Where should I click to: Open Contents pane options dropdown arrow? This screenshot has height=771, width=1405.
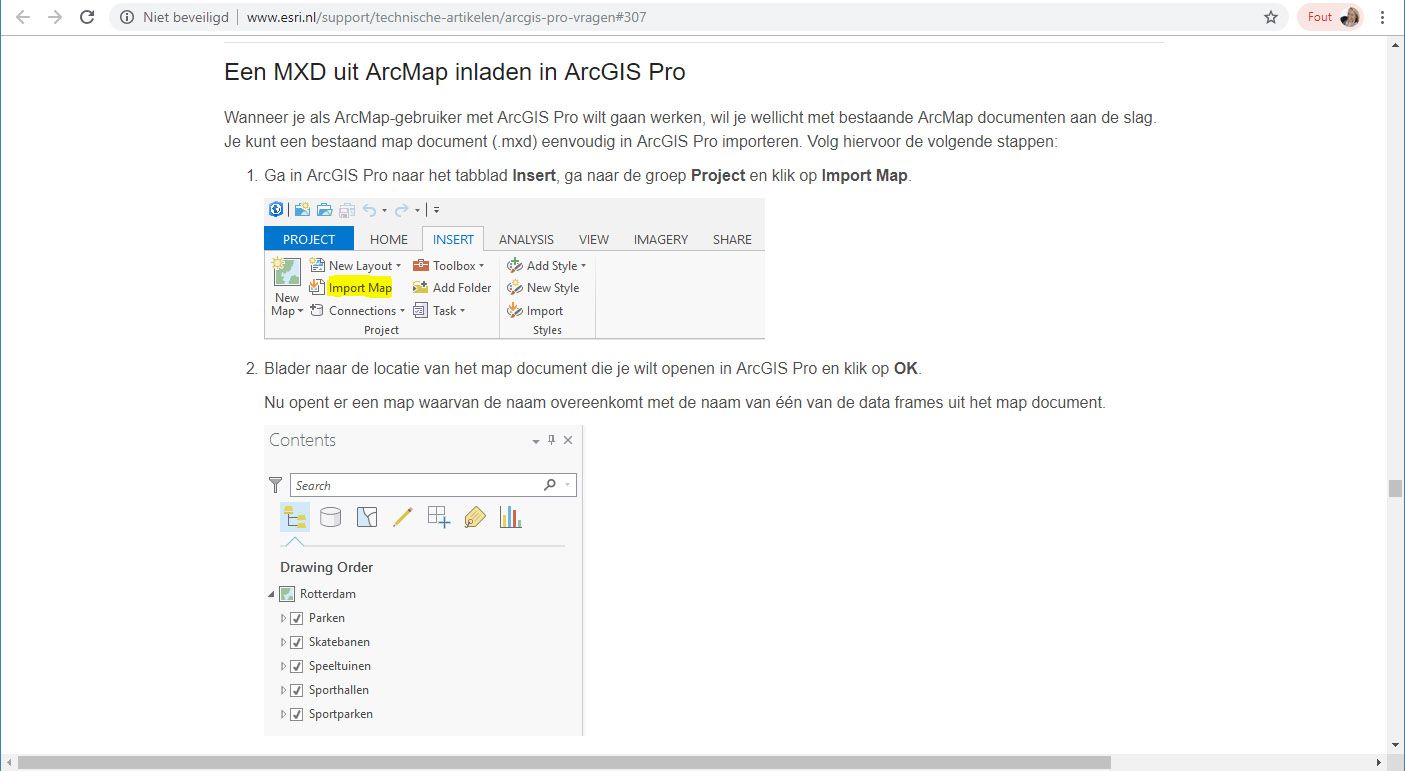pyautogui.click(x=535, y=441)
